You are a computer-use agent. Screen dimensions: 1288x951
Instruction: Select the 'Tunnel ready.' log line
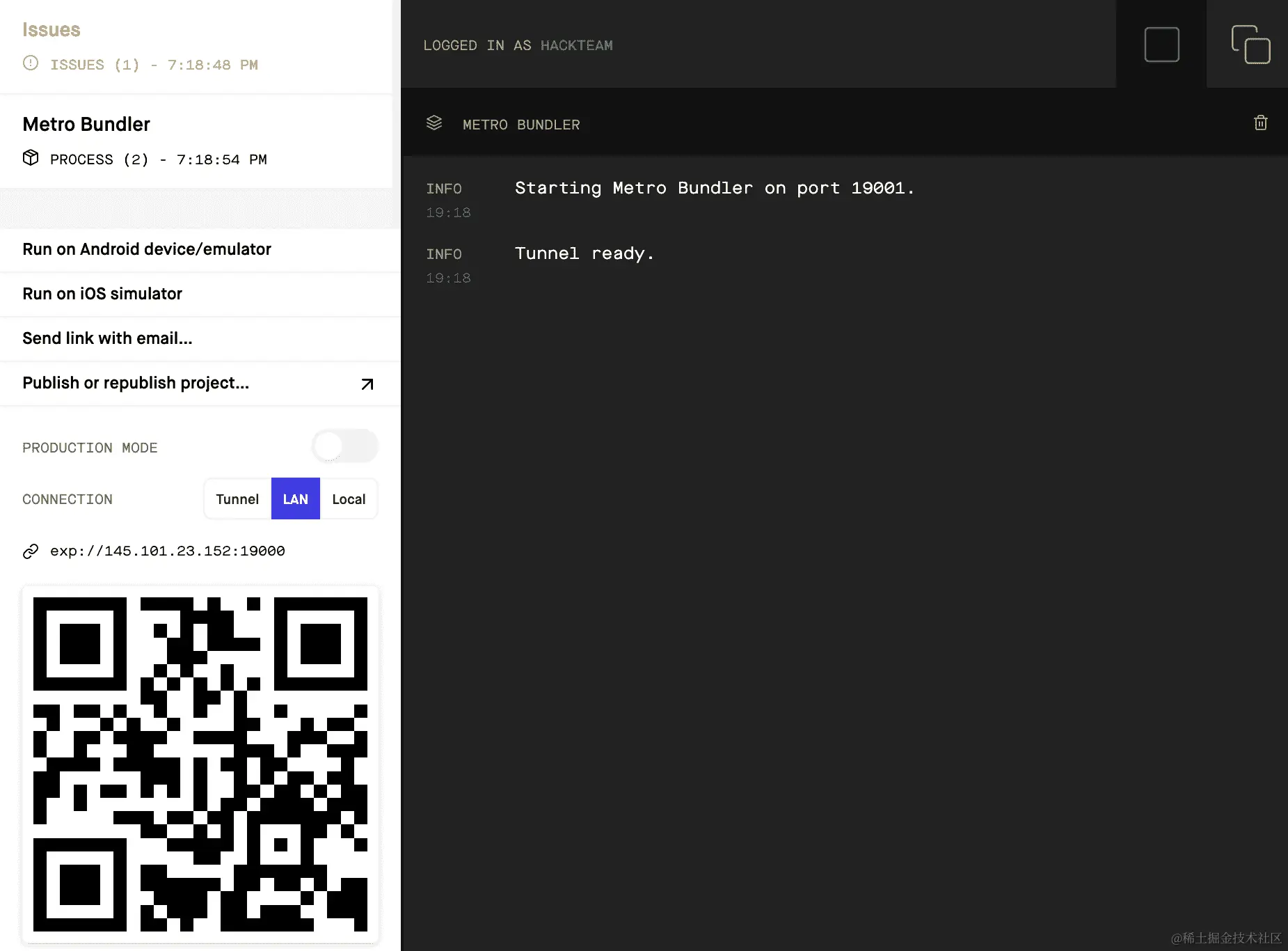(585, 253)
